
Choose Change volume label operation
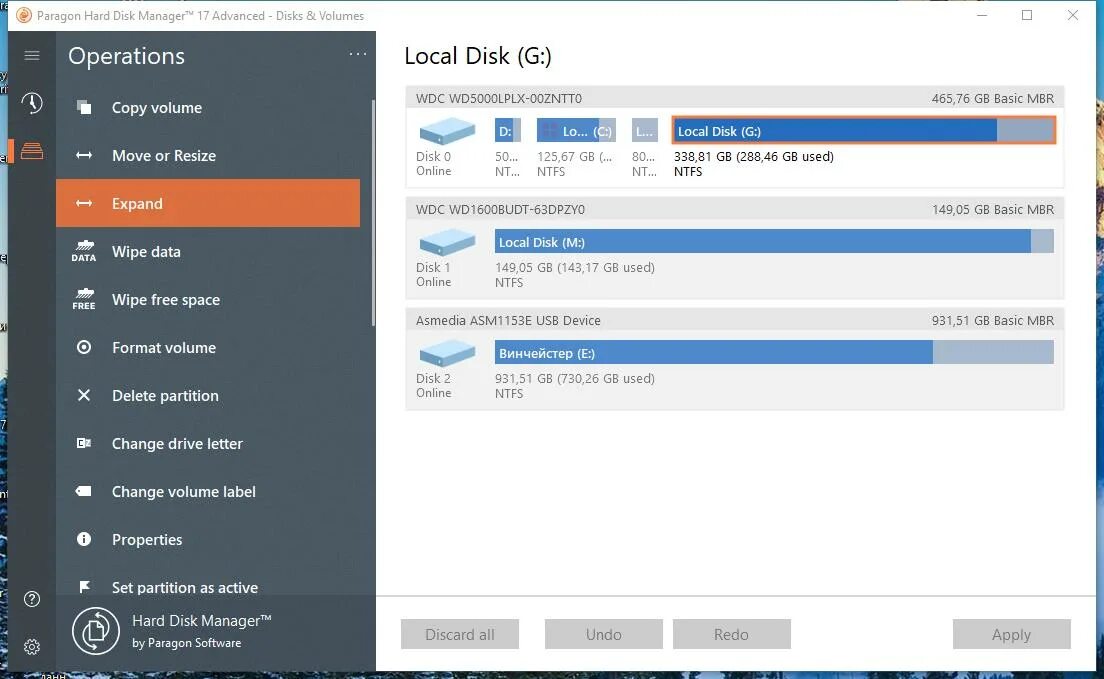pyautogui.click(x=208, y=491)
